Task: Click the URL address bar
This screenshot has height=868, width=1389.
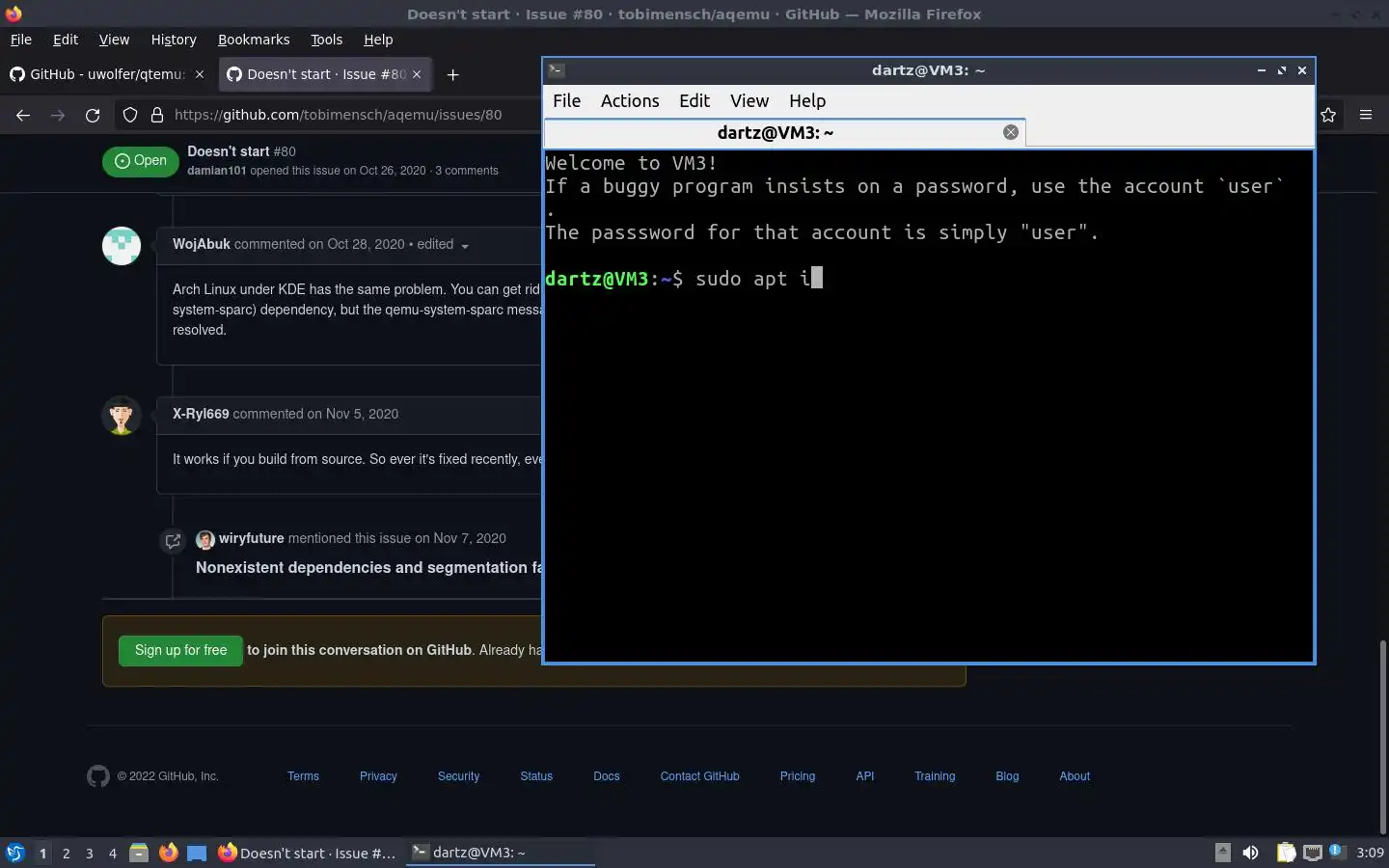Action: 338,115
